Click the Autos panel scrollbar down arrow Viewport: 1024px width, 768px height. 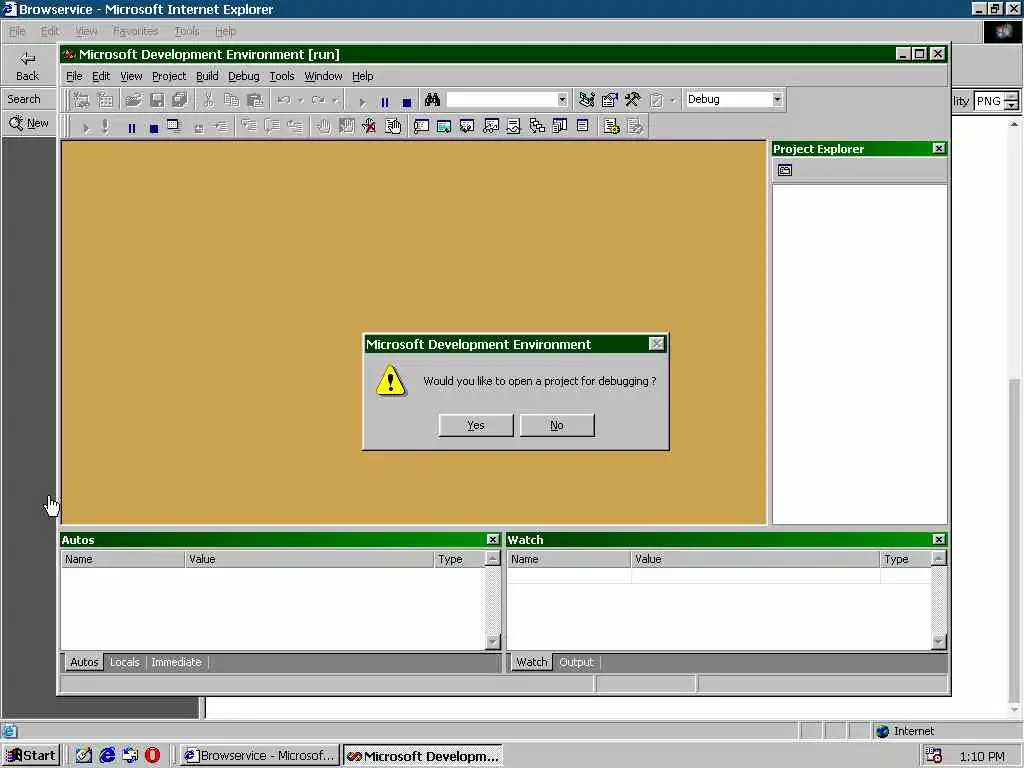point(492,642)
